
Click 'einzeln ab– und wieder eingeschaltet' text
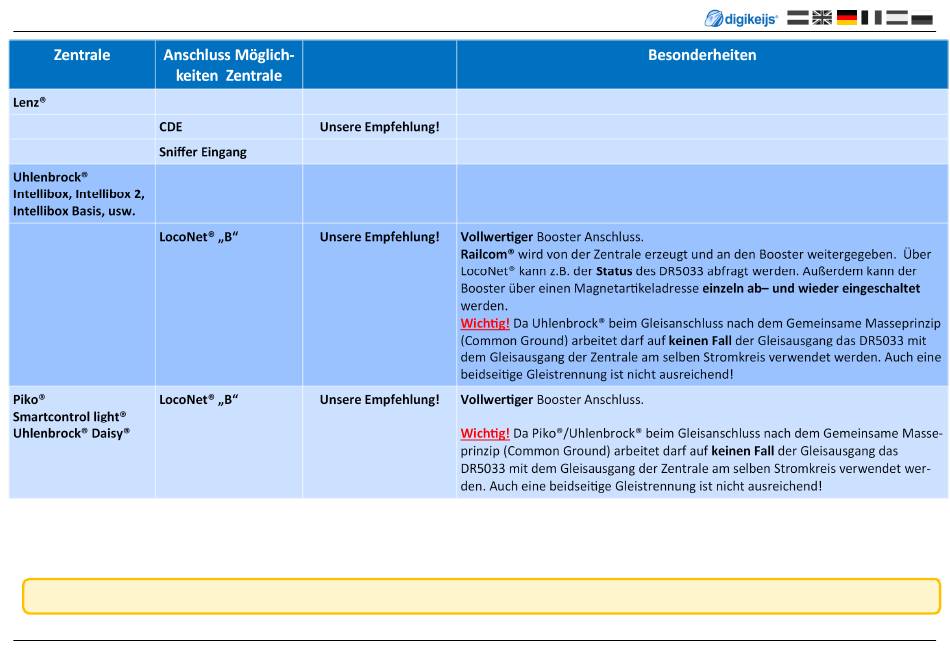click(x=811, y=288)
